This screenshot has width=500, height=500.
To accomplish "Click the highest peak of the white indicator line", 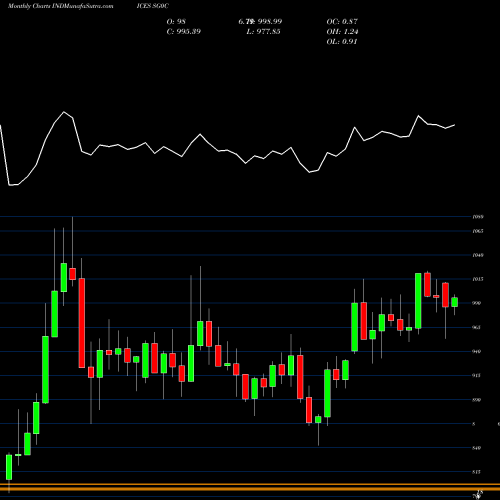I will coord(64,112).
